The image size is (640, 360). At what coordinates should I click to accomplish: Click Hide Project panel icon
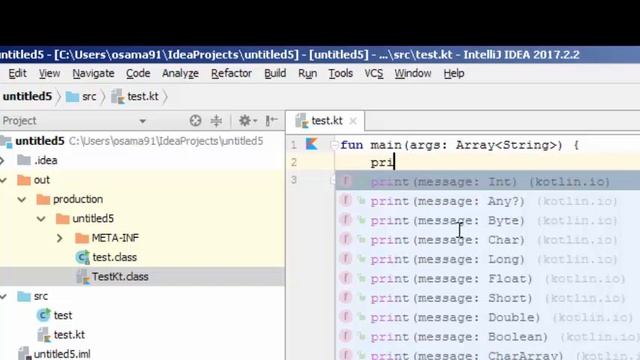pos(271,121)
